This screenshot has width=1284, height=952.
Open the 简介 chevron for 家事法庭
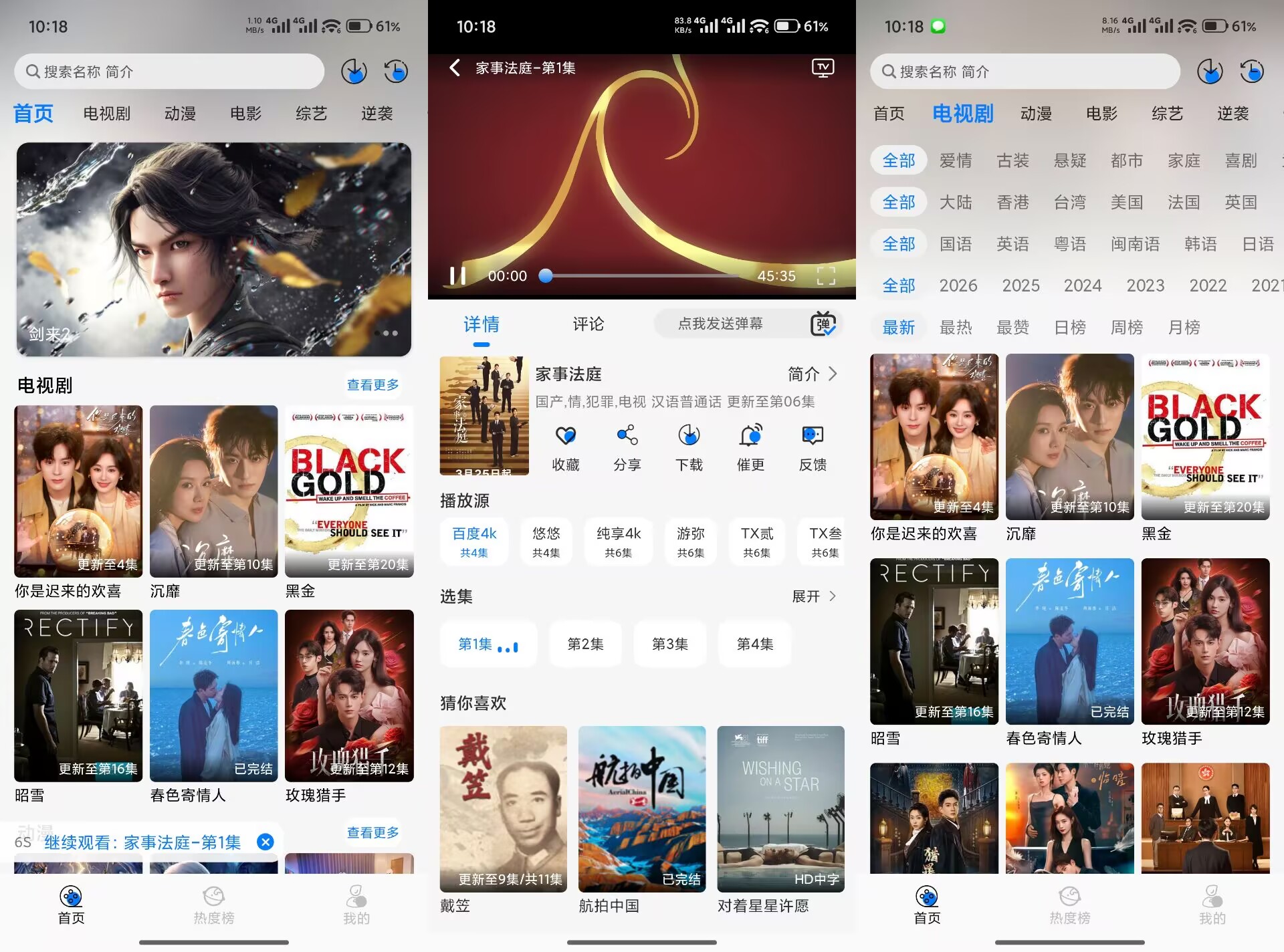[x=813, y=374]
